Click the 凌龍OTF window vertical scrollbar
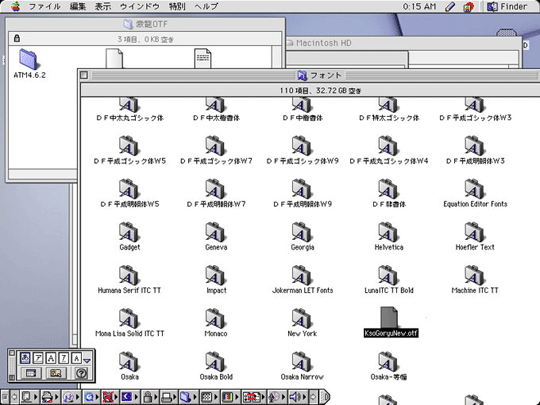 [276, 57]
